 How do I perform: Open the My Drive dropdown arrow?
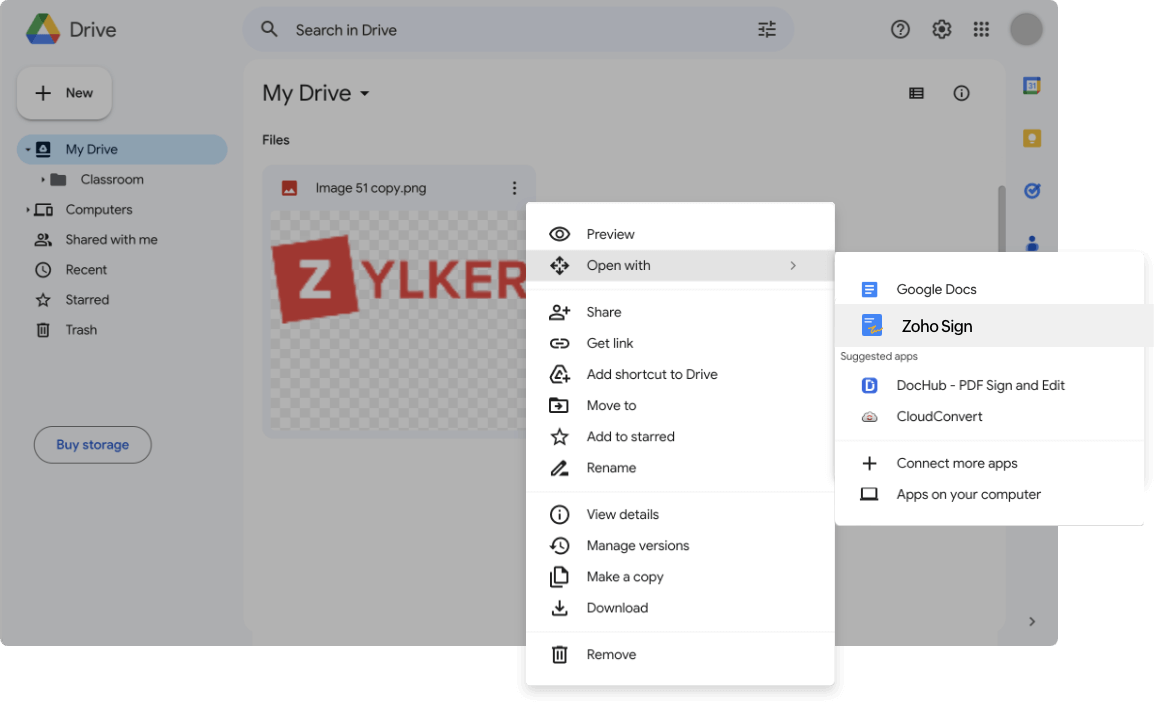(364, 93)
